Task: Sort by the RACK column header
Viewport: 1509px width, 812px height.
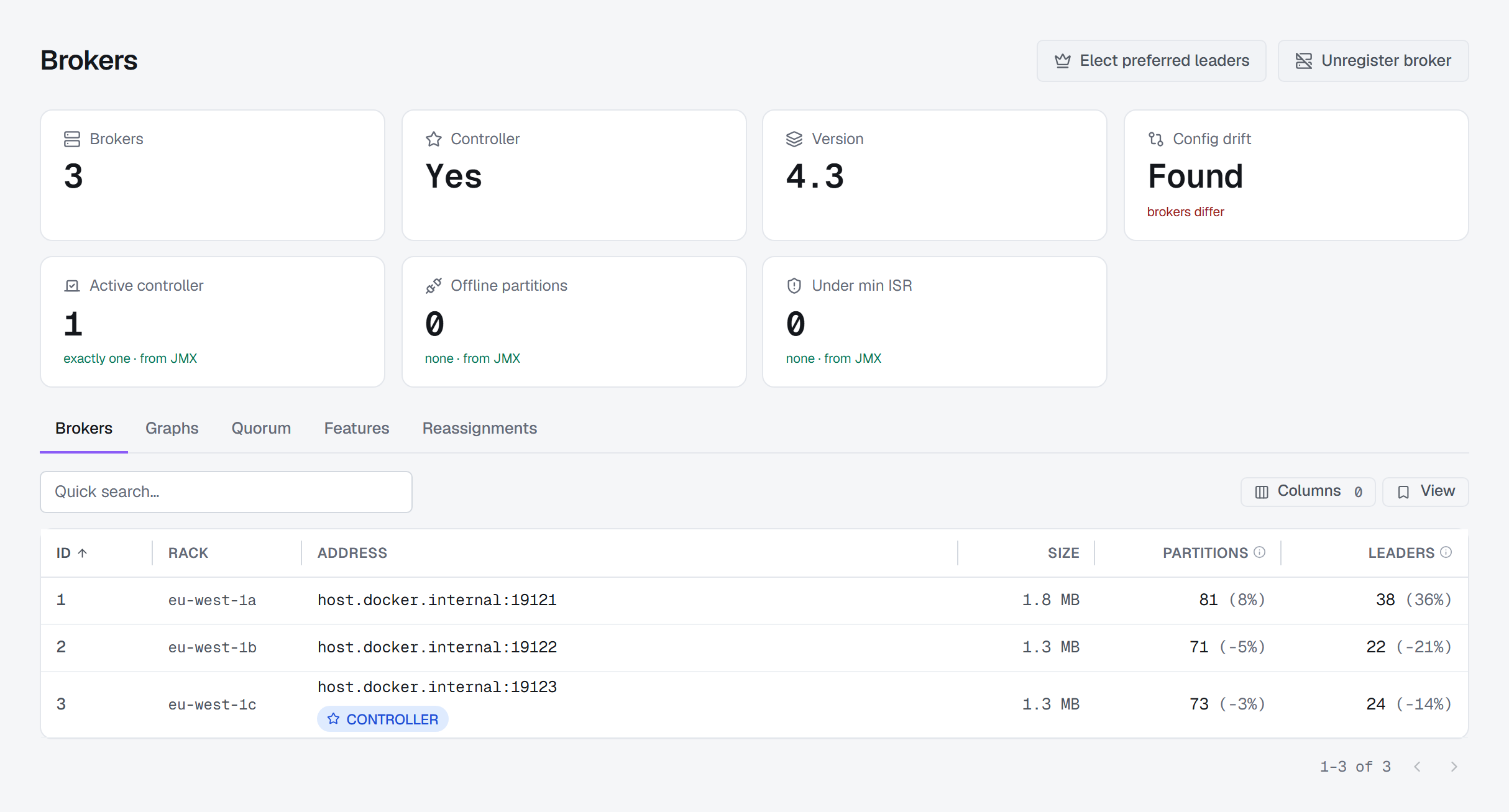Action: click(188, 553)
